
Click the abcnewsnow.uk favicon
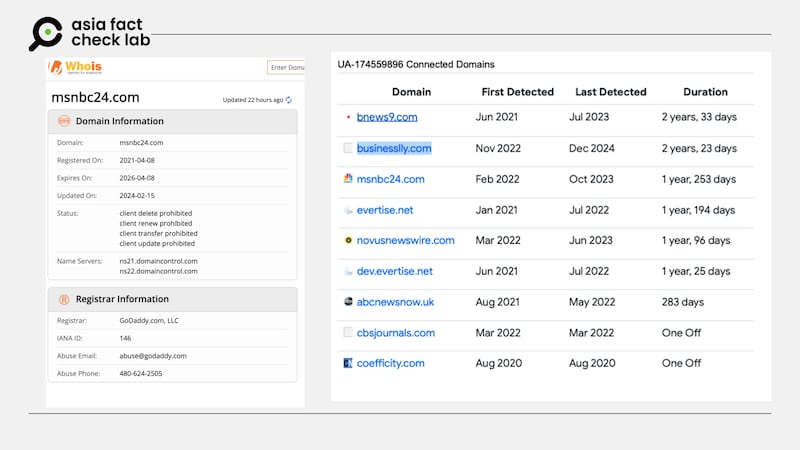click(x=347, y=301)
